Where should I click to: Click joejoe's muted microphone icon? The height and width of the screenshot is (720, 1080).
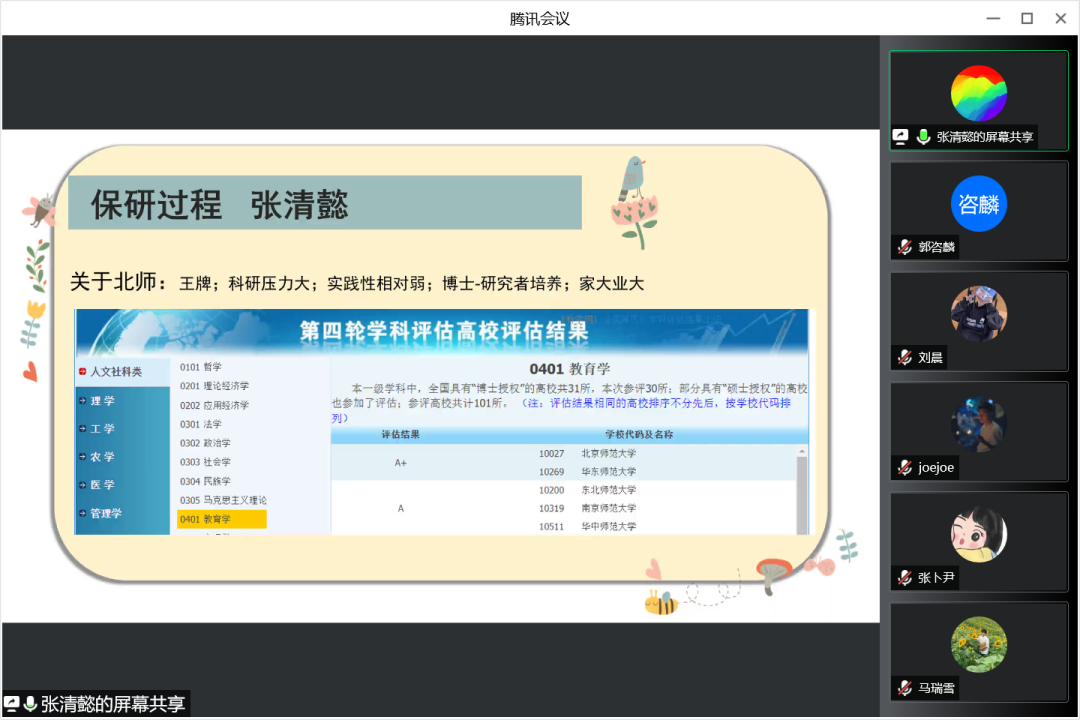[904, 467]
